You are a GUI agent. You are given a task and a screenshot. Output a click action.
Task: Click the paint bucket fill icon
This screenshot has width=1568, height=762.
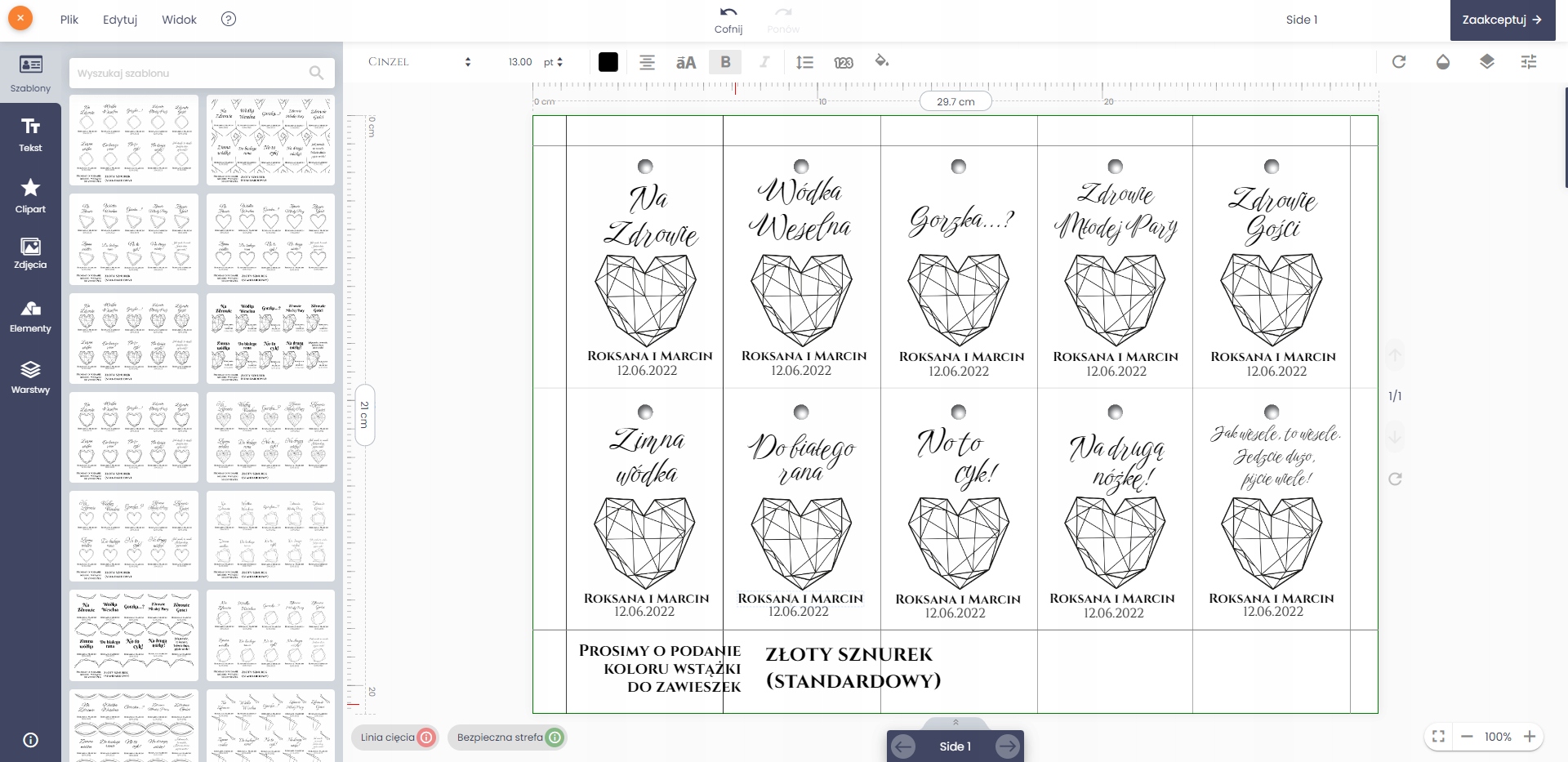[881, 61]
